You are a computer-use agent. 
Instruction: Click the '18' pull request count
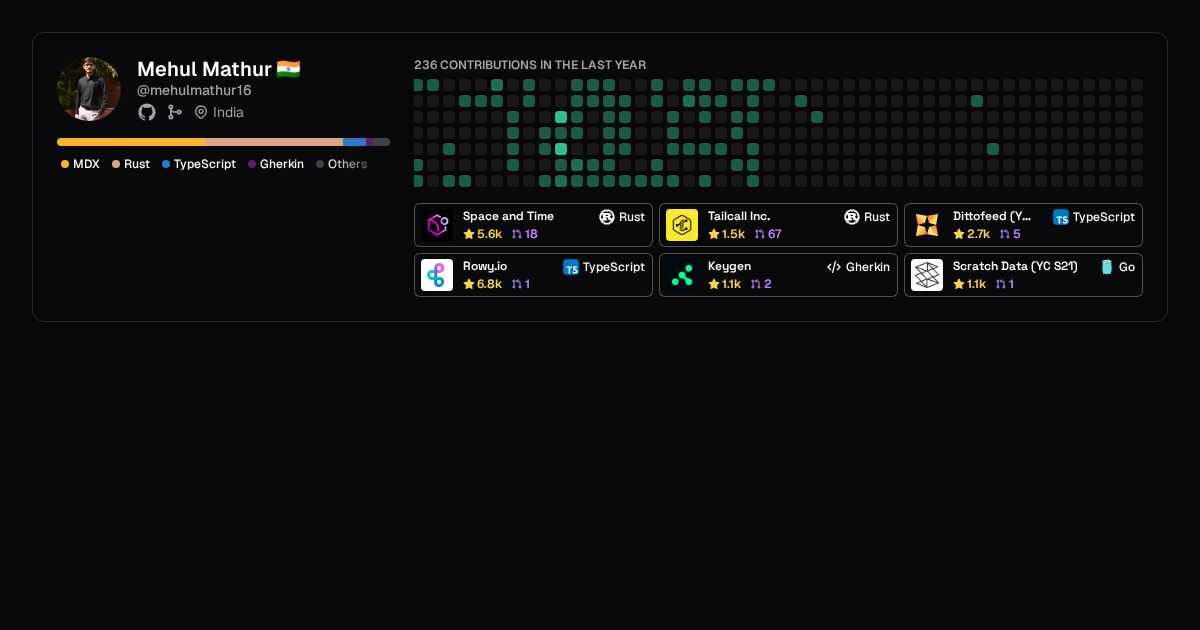click(x=531, y=234)
